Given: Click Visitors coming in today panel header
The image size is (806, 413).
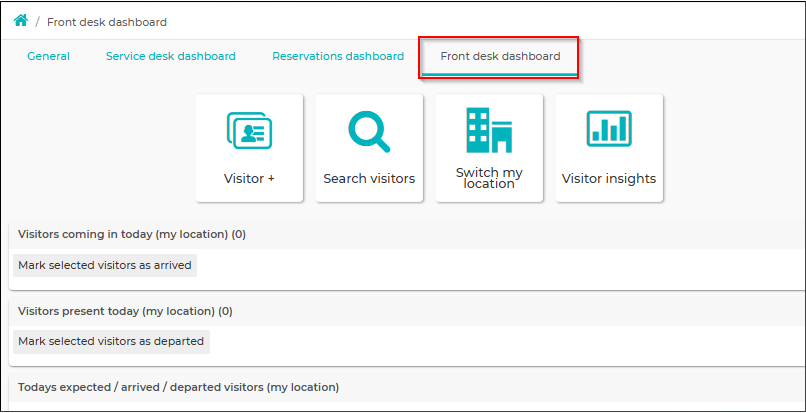Looking at the screenshot, I should point(407,235).
